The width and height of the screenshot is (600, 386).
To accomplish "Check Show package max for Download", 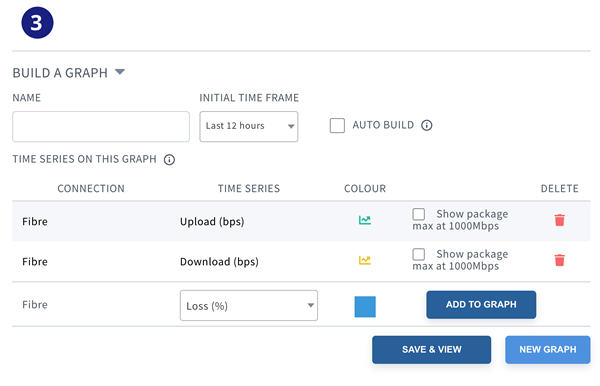I will click(419, 254).
